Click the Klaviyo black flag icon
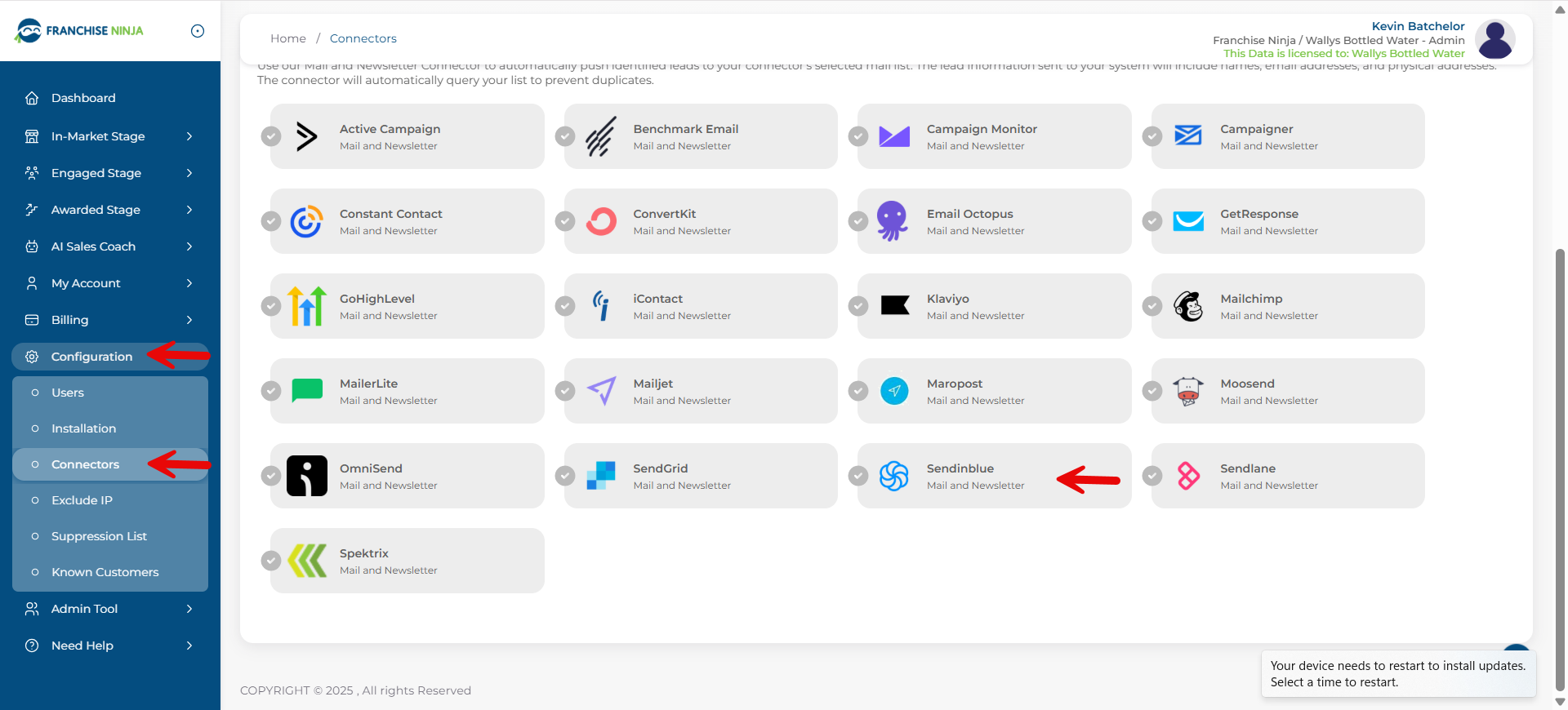This screenshot has width=1568, height=710. pos(895,306)
